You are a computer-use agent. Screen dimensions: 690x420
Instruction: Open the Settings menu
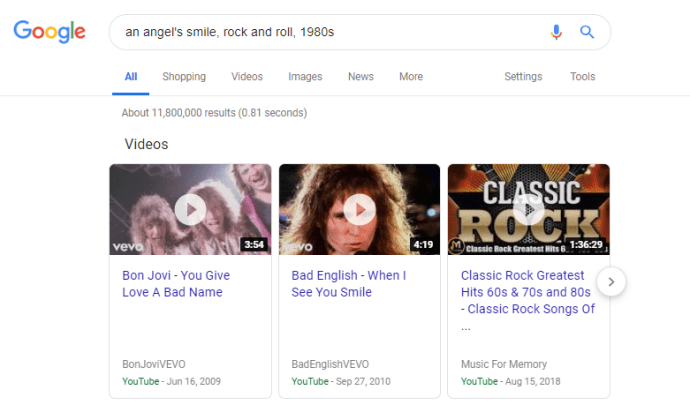[523, 77]
